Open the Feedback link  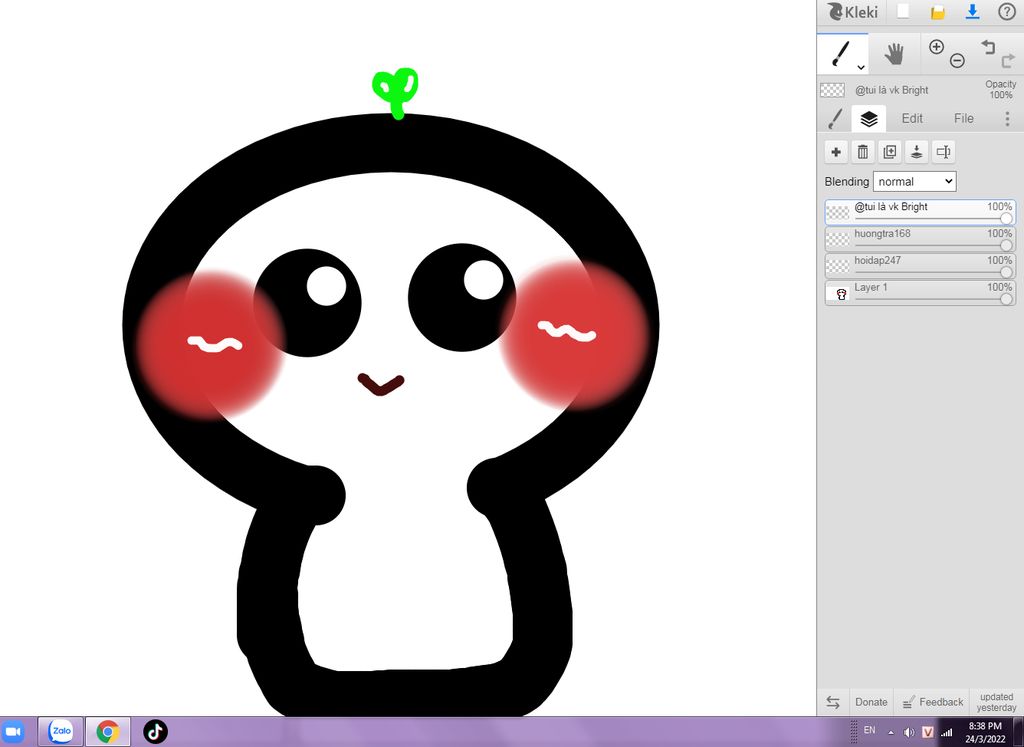(x=932, y=702)
